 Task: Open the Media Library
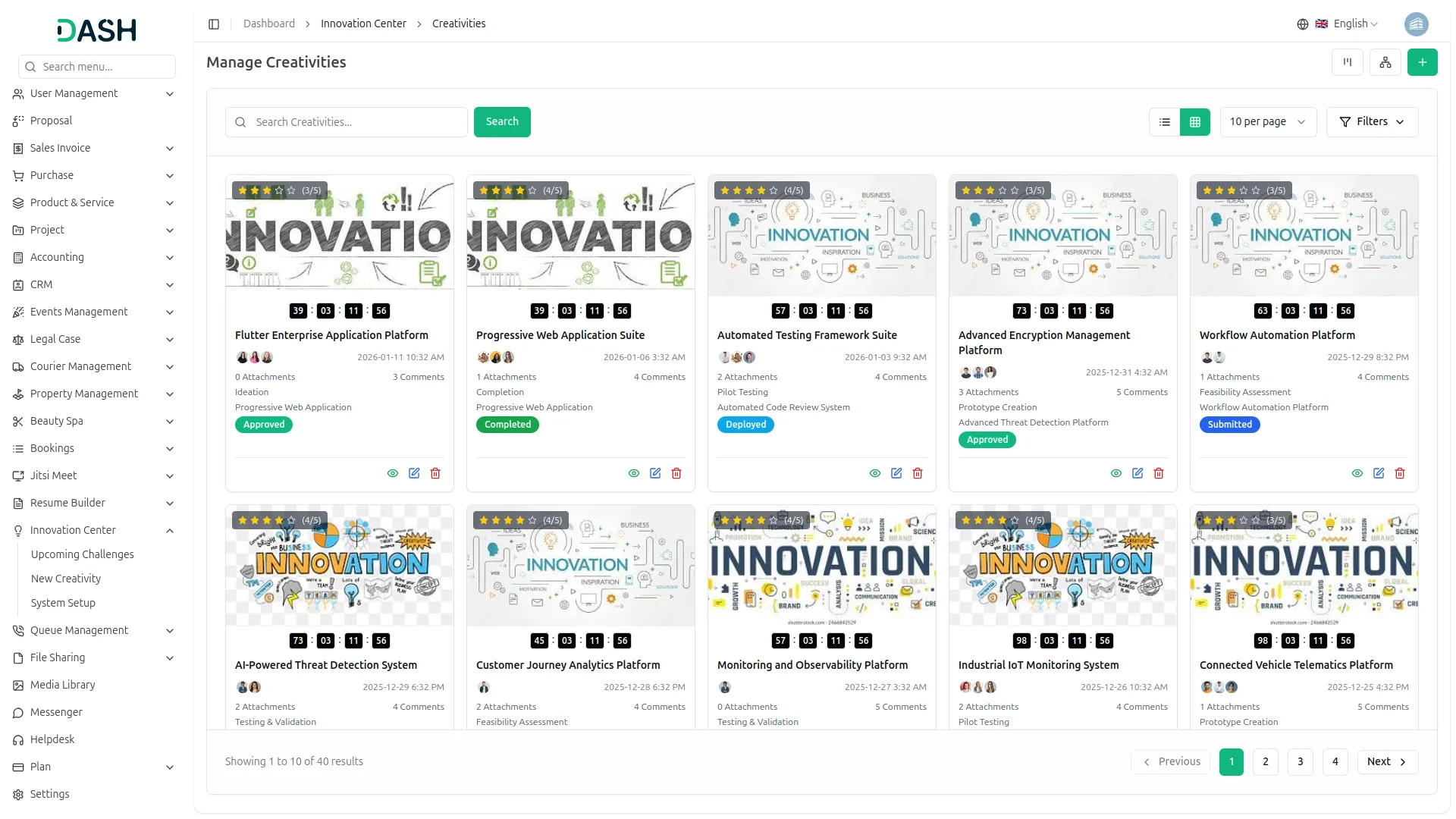61,685
